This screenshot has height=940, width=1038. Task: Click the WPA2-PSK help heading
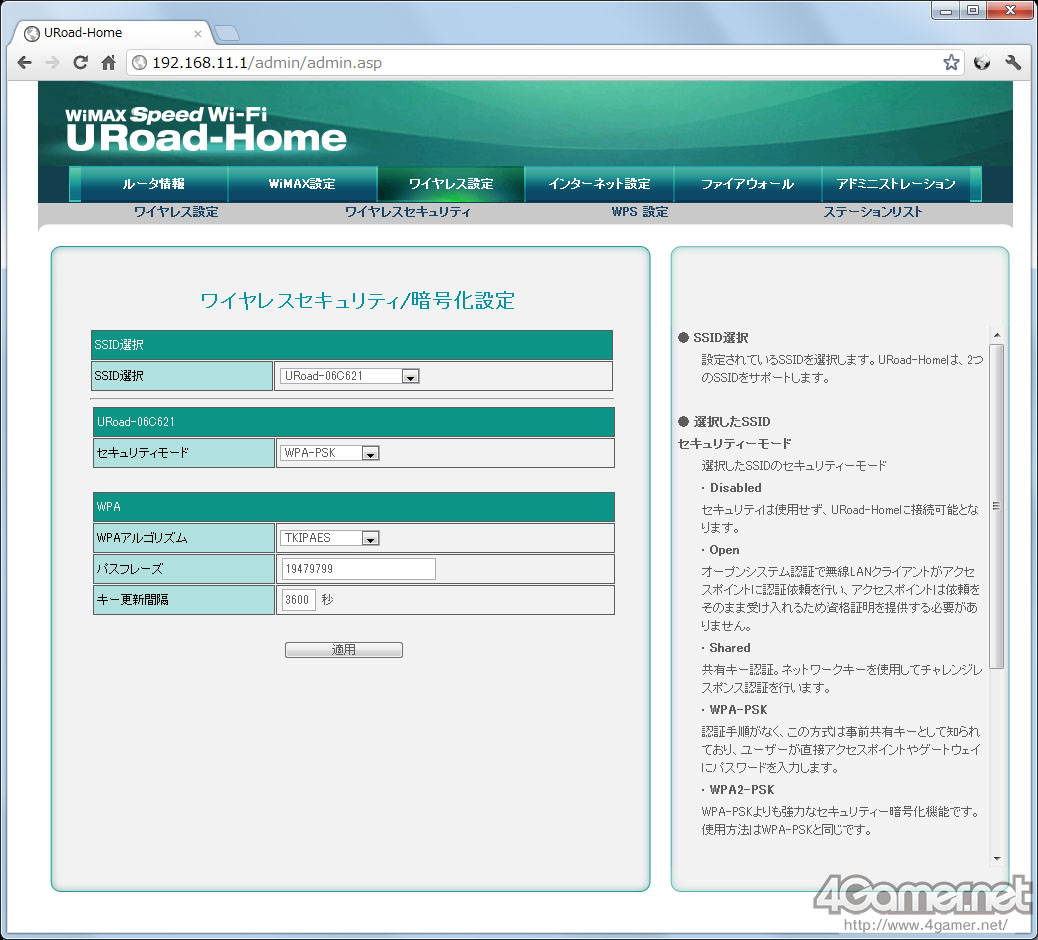point(741,790)
